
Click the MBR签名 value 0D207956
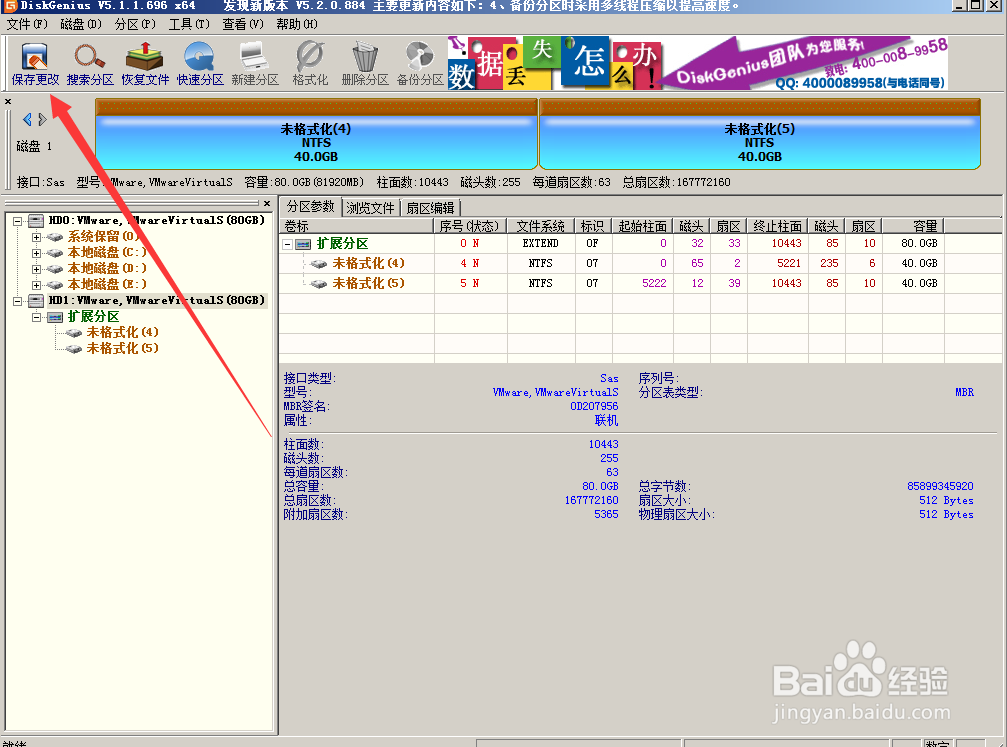click(594, 407)
